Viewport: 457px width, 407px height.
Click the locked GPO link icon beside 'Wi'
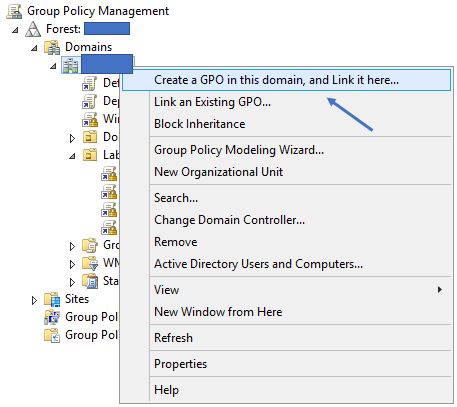[x=90, y=119]
